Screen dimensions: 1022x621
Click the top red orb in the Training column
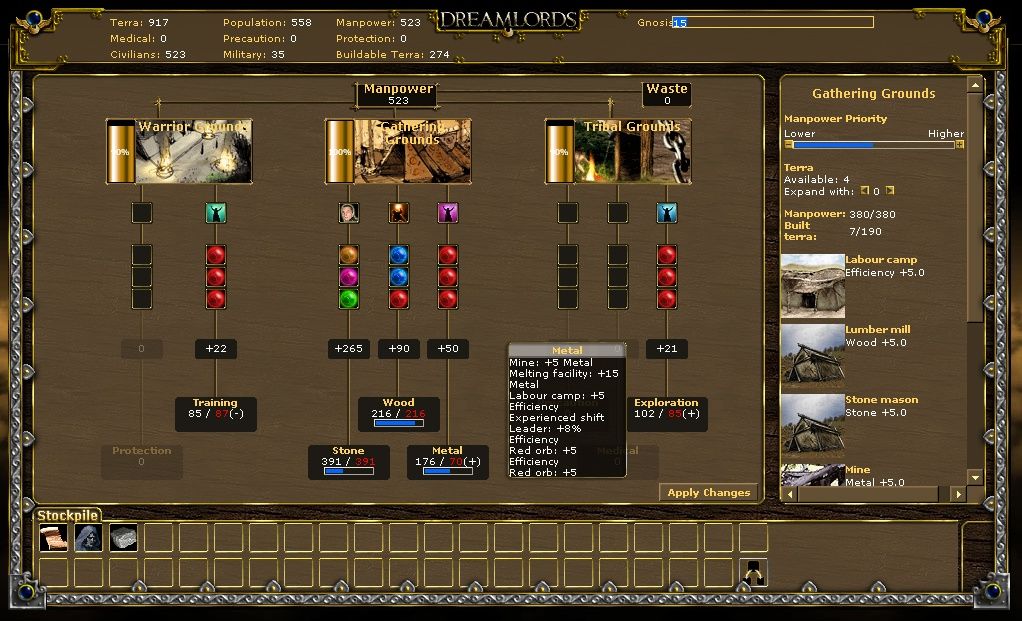tap(216, 255)
